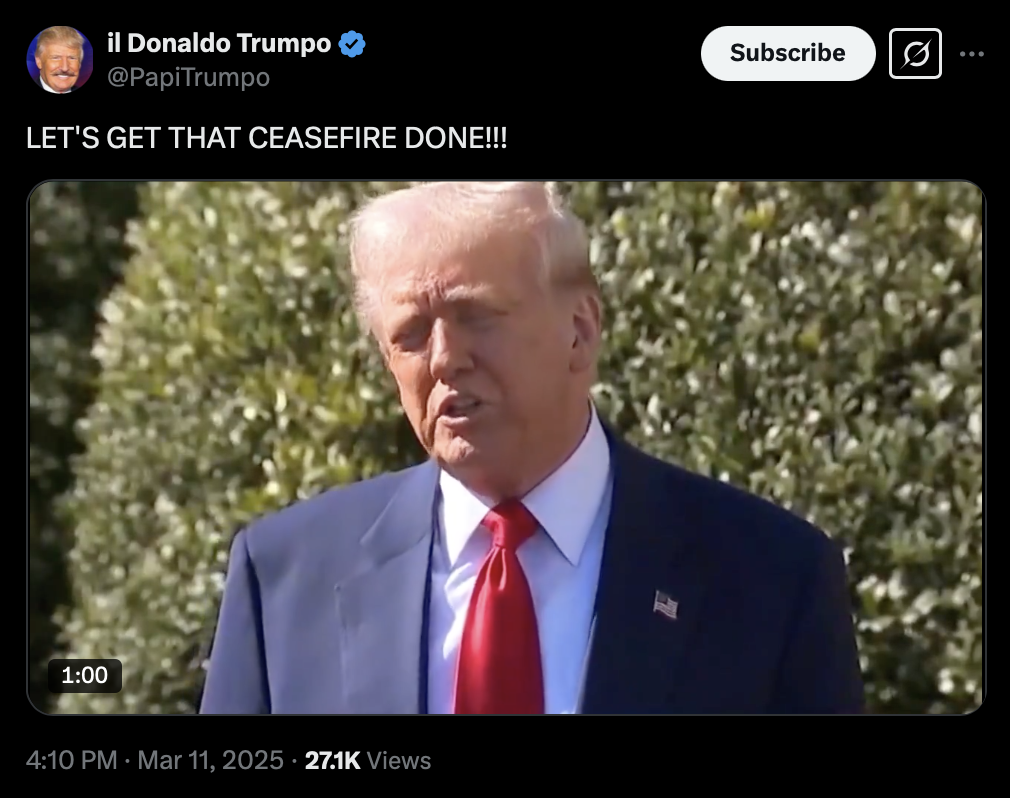The height and width of the screenshot is (798, 1010).
Task: Click the display name il Donaldo Trumpo
Action: tap(219, 43)
